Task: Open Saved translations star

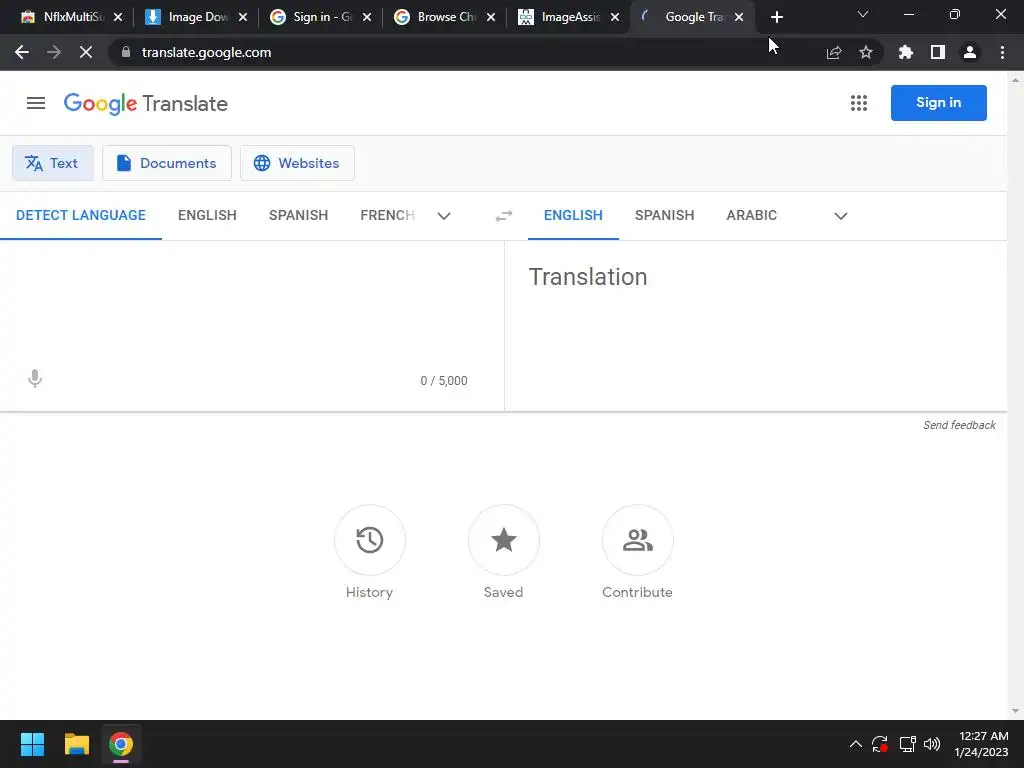Action: click(x=504, y=540)
